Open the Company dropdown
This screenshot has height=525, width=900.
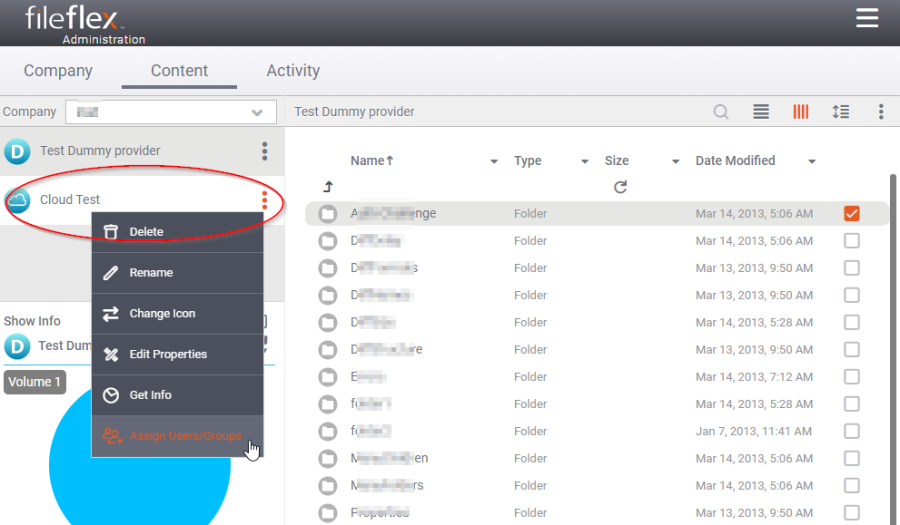pos(171,112)
